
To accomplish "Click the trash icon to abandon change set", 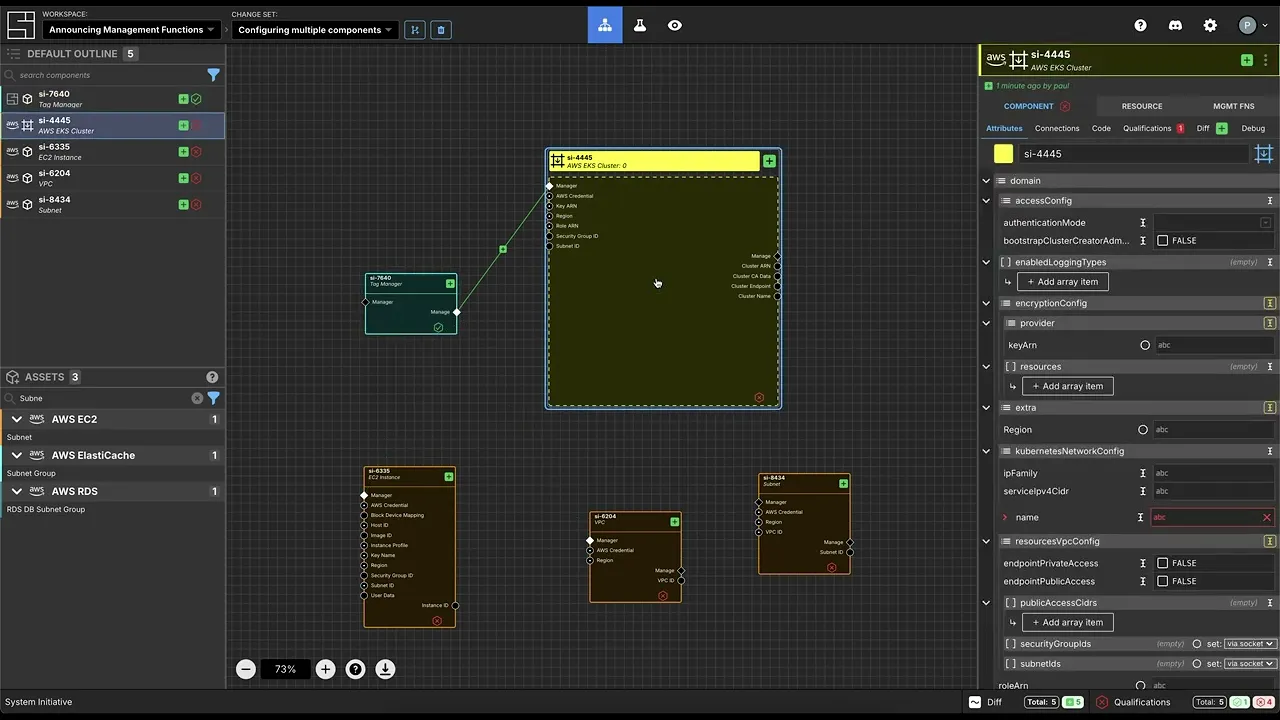I will (x=441, y=30).
